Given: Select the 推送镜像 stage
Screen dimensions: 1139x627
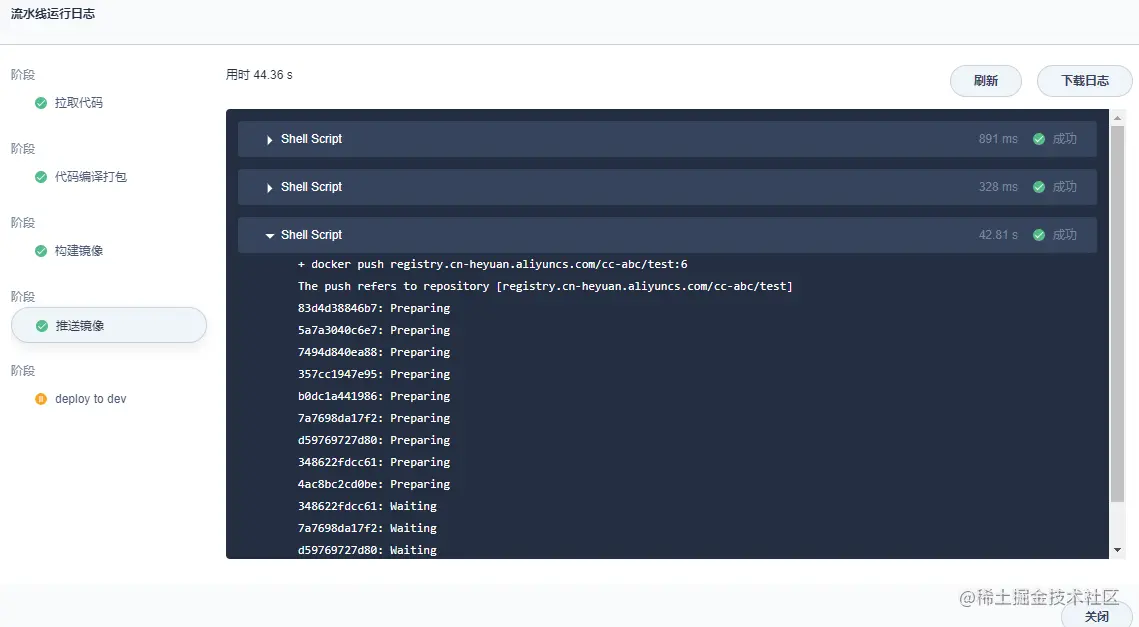Looking at the screenshot, I should [109, 325].
